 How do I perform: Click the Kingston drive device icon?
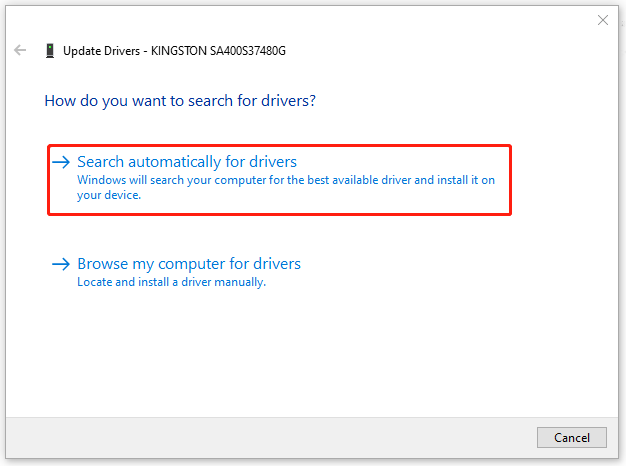pos(50,51)
